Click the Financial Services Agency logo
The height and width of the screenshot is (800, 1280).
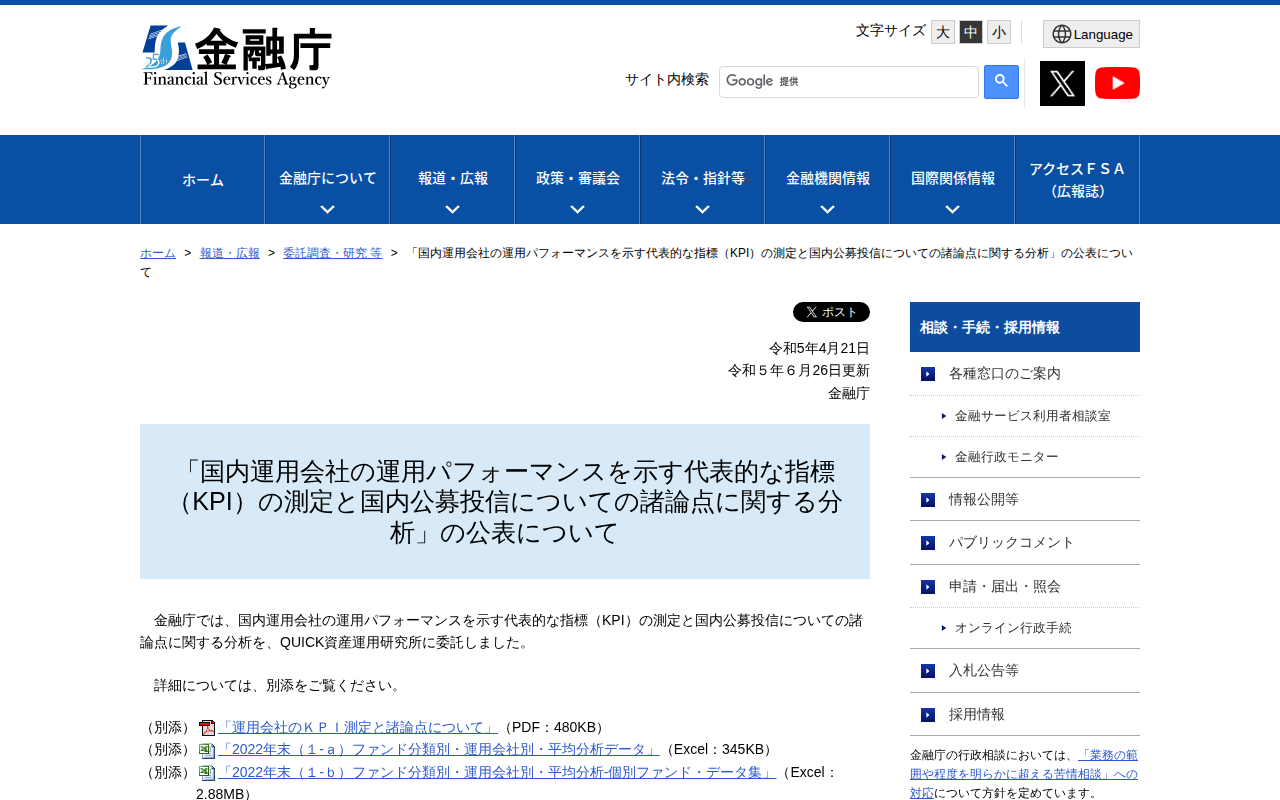pos(237,55)
